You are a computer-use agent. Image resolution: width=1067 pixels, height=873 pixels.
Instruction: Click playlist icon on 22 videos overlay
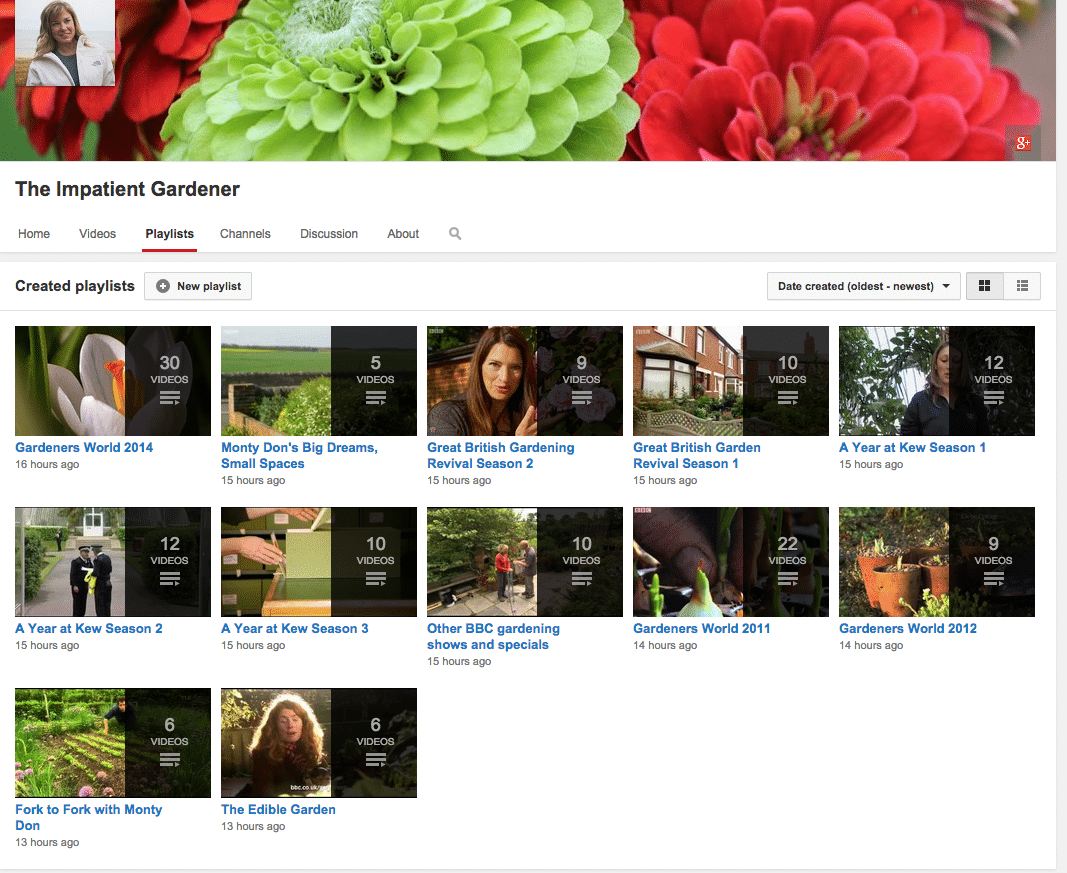[787, 579]
